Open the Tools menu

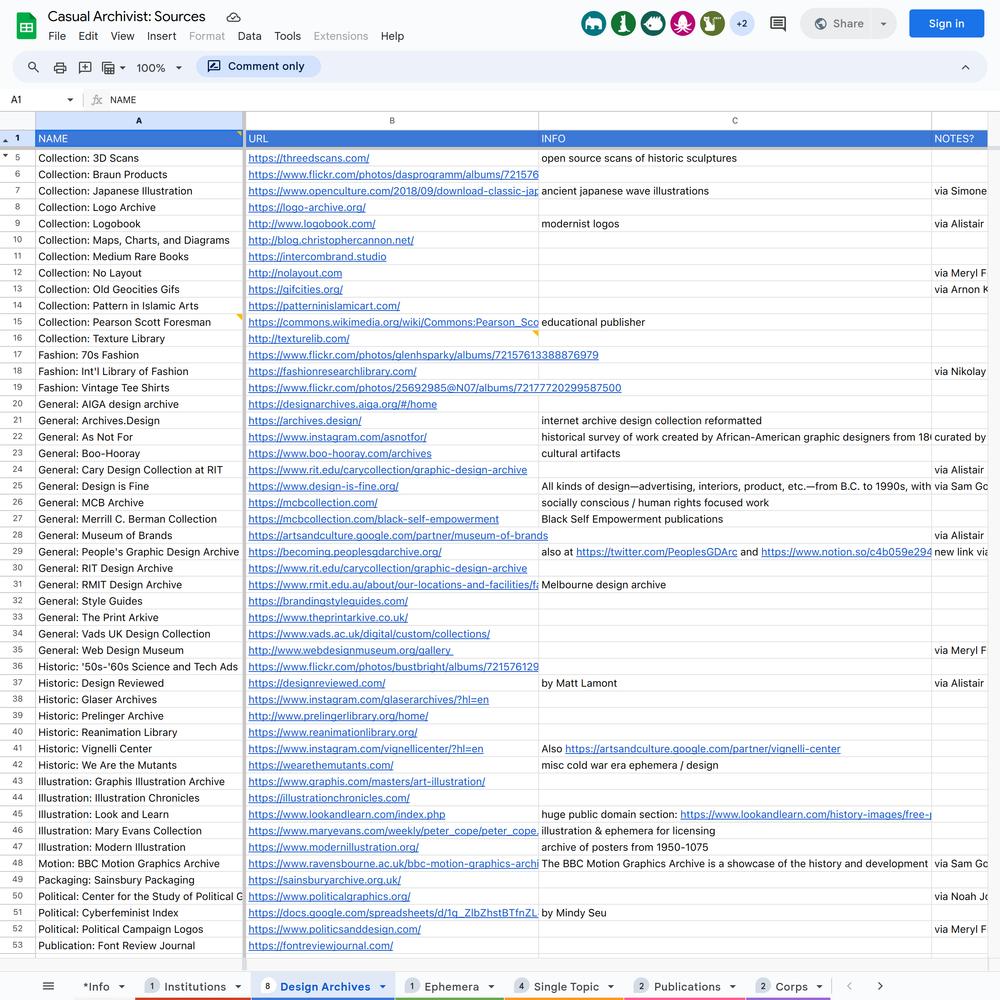click(288, 36)
